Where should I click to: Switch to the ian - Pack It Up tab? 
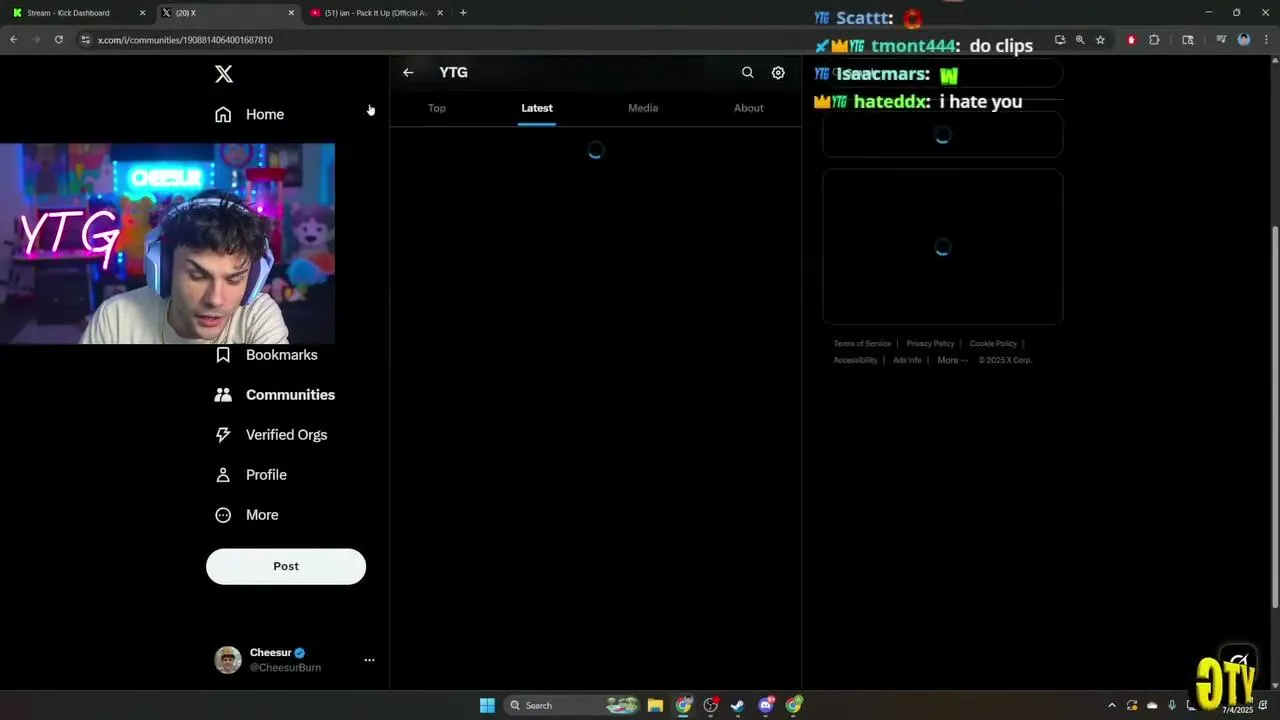[x=375, y=13]
